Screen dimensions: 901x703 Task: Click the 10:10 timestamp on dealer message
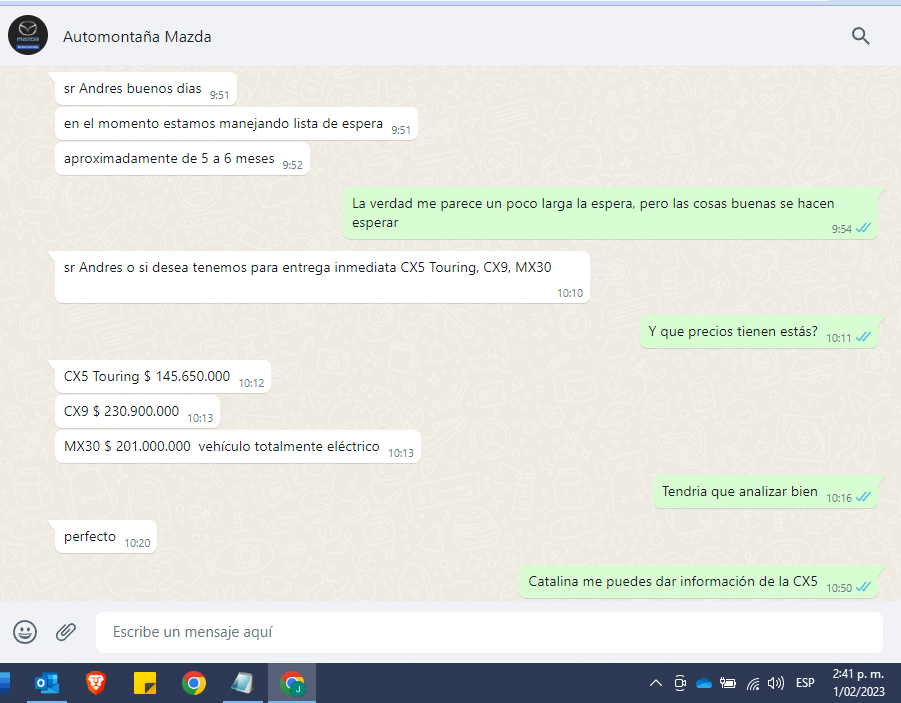click(x=569, y=293)
